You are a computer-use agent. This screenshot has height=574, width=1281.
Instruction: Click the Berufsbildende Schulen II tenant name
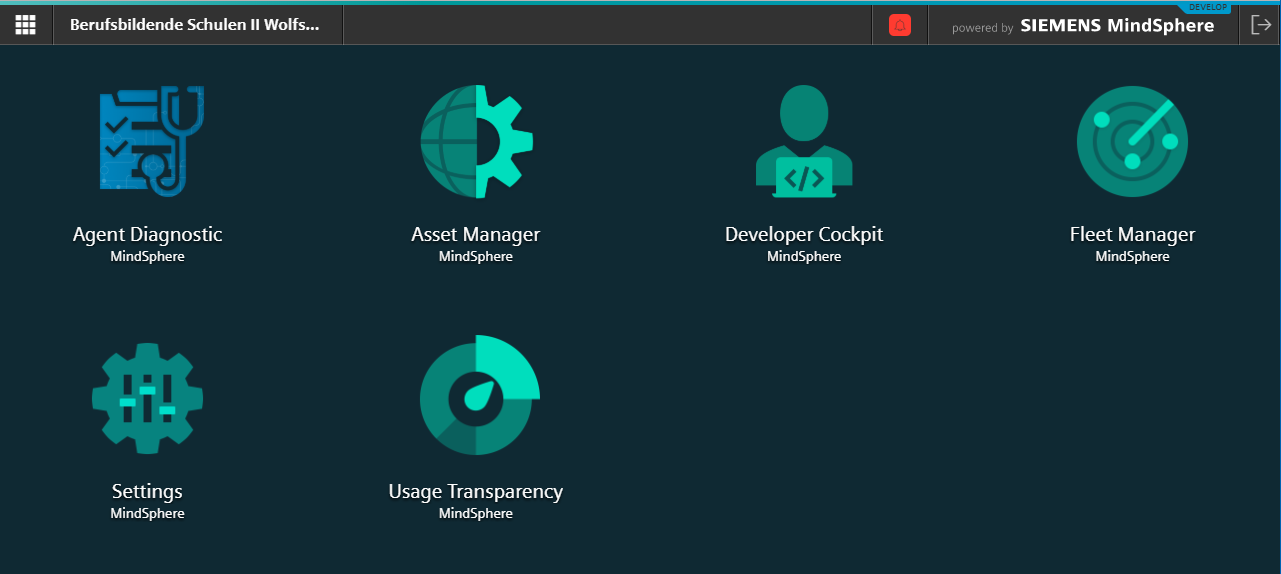195,26
